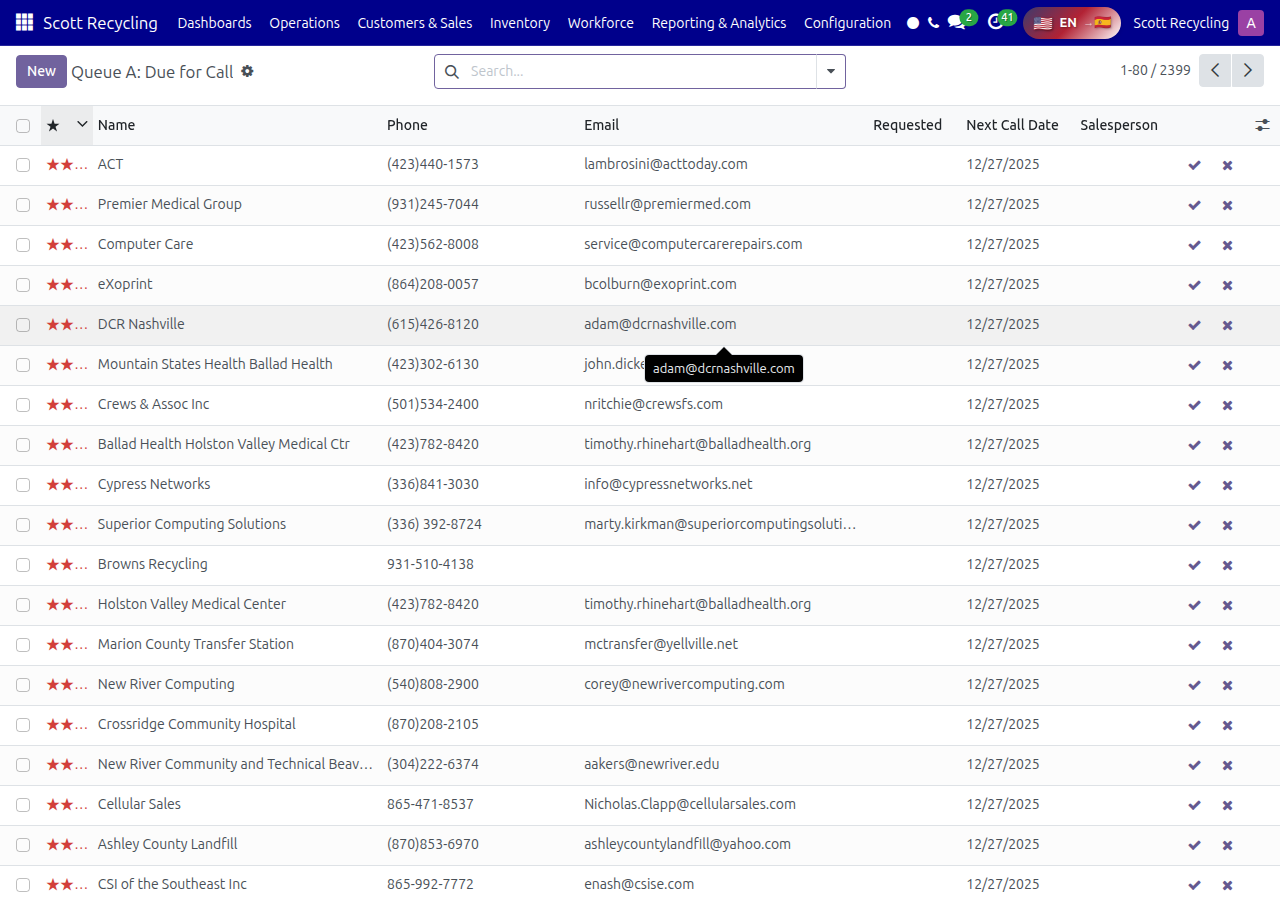1280x900 pixels.
Task: Sort by the Next Call Date header
Action: click(x=1012, y=125)
